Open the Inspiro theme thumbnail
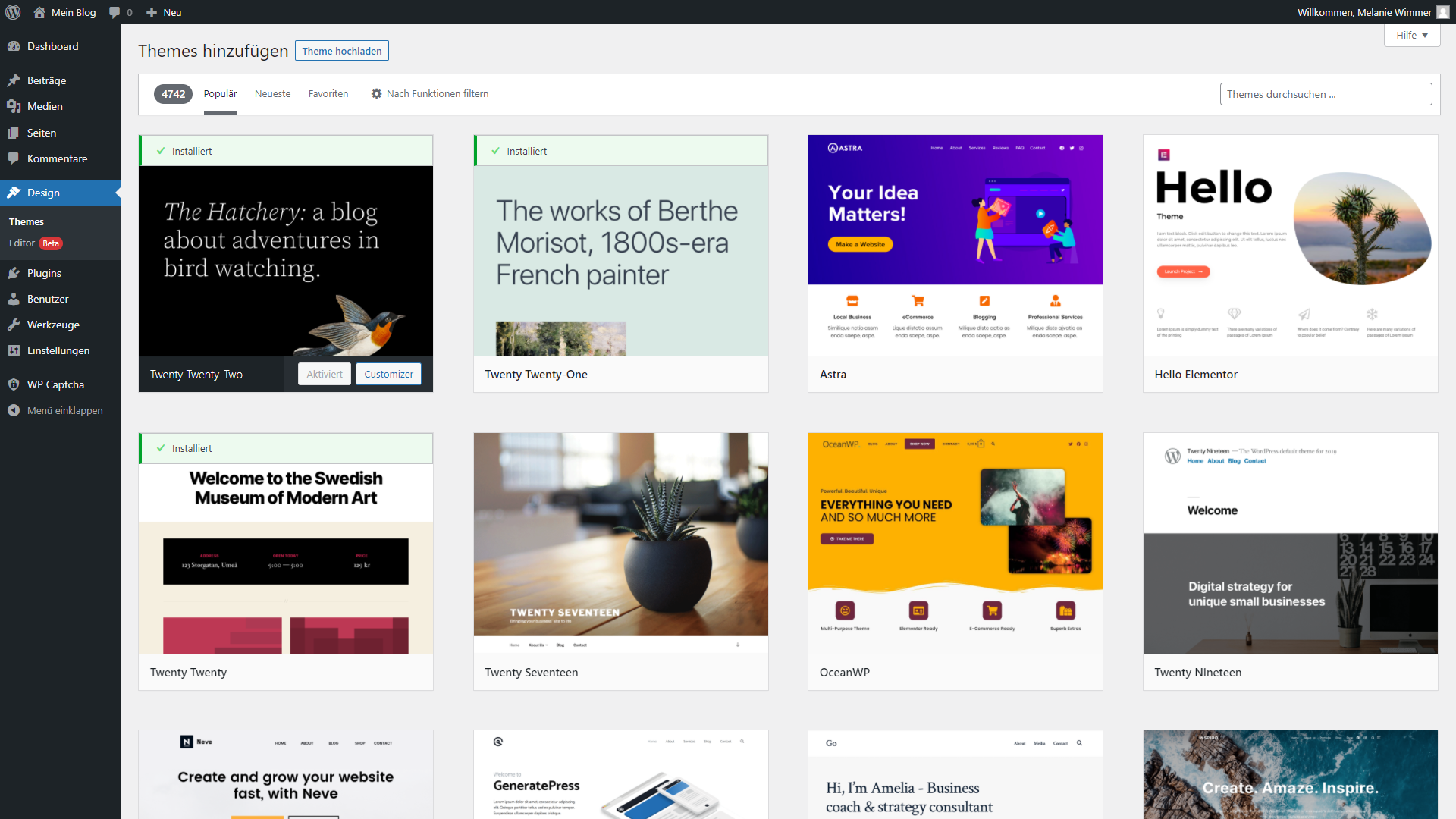The height and width of the screenshot is (819, 1456). tap(1290, 775)
